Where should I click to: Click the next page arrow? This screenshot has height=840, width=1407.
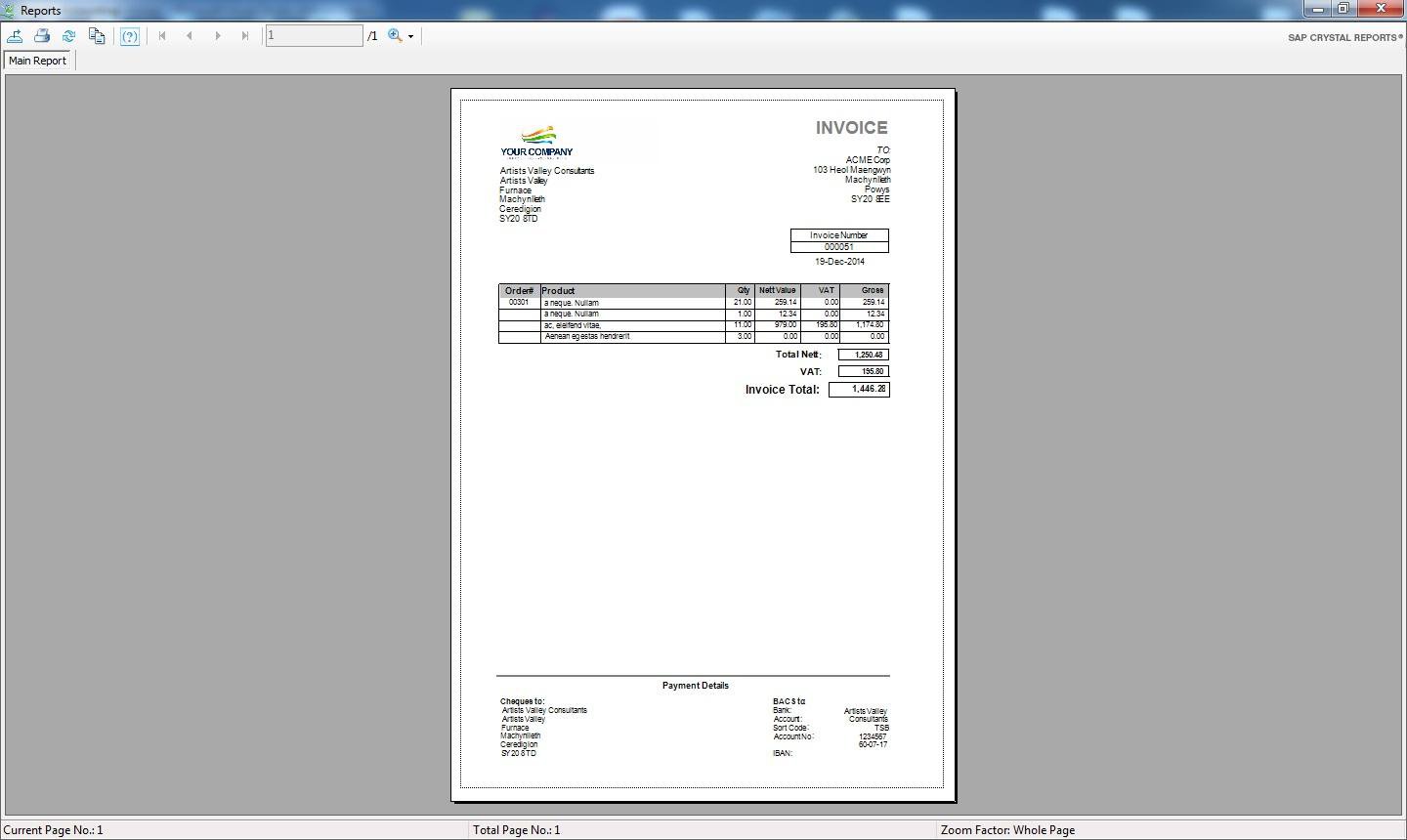pos(218,36)
